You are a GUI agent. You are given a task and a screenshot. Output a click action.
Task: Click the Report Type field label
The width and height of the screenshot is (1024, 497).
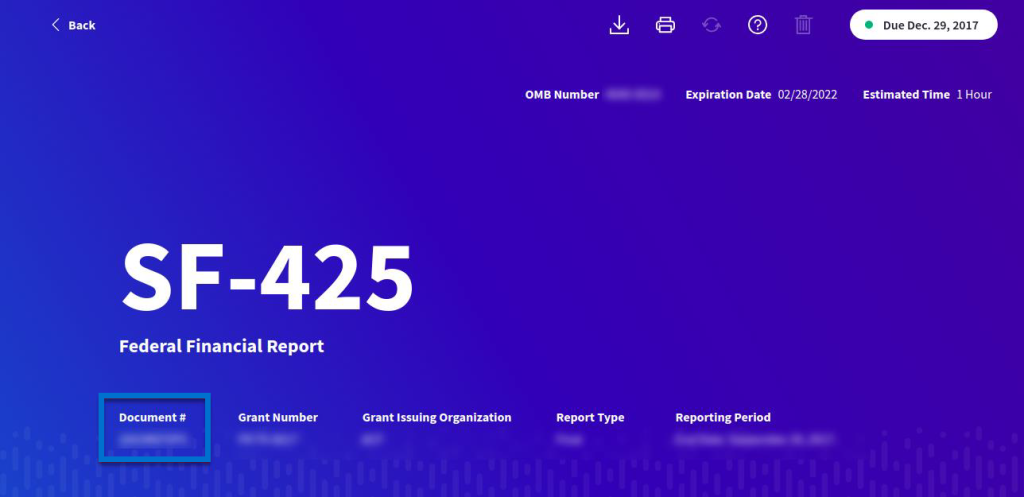coord(590,418)
